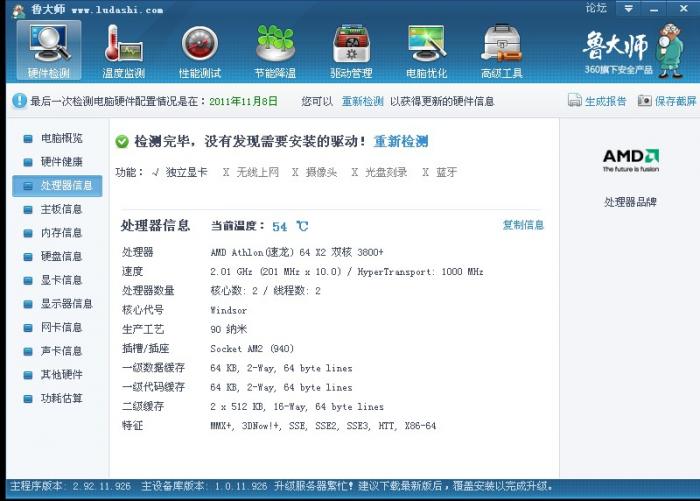The image size is (700, 501).
Task: Close the 鲁大师 window
Action: [683, 8]
